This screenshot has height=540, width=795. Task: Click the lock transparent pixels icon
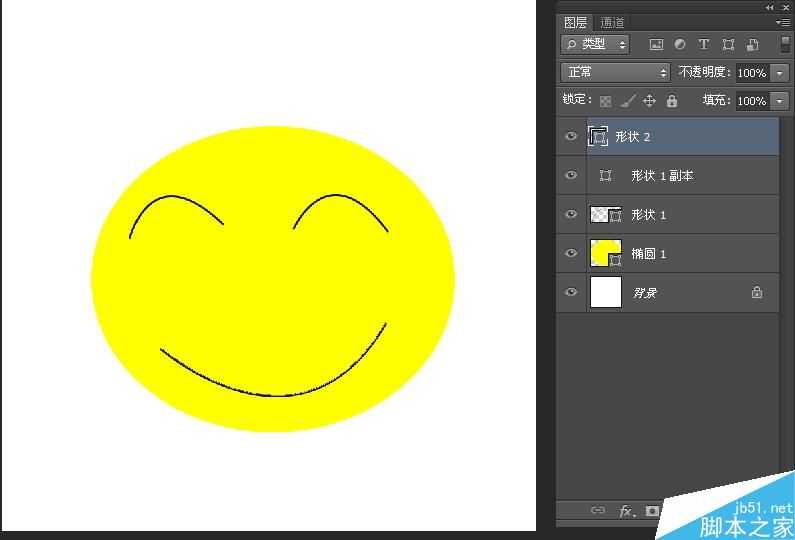(x=605, y=101)
